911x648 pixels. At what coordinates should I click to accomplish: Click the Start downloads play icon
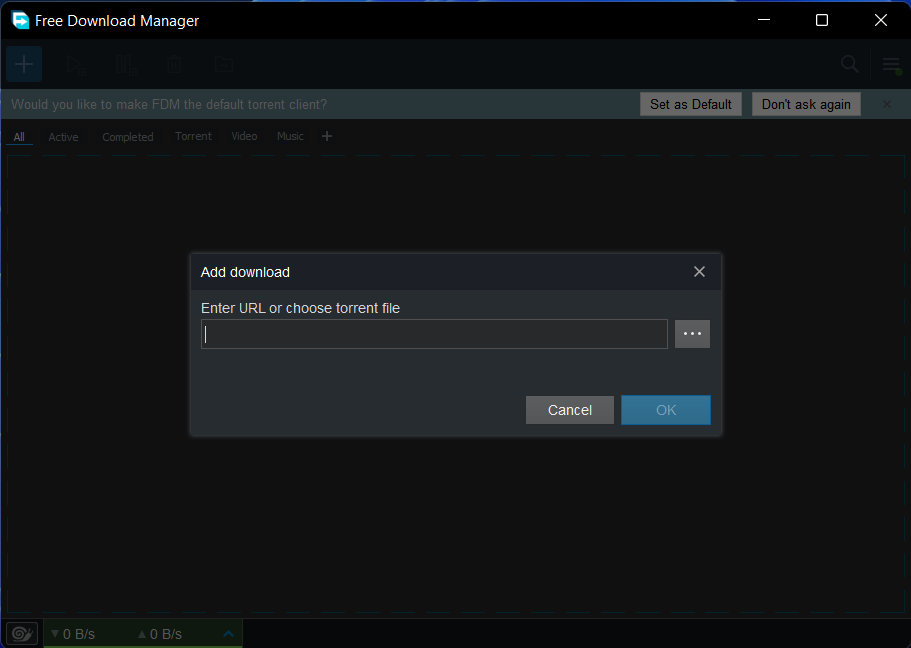click(76, 65)
